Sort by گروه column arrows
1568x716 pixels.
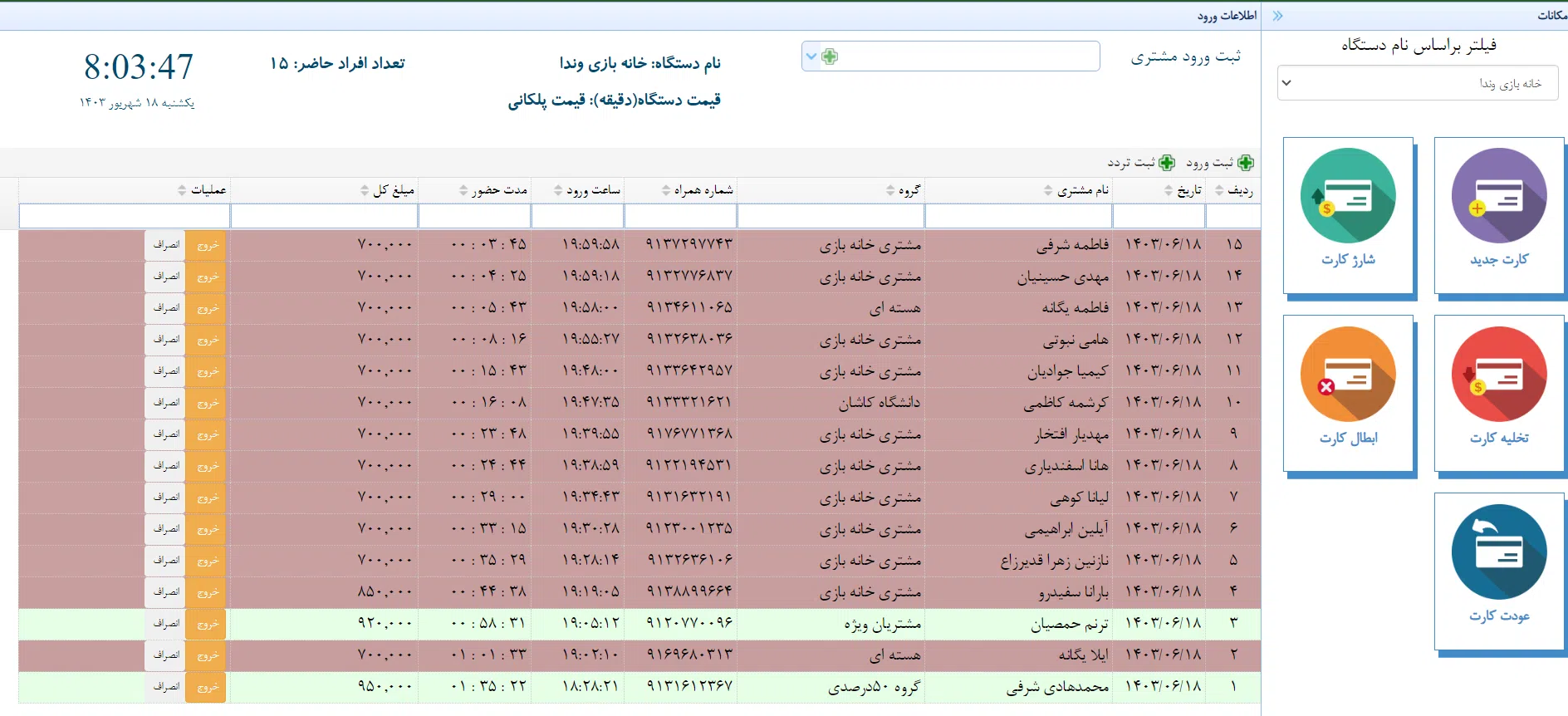click(890, 190)
